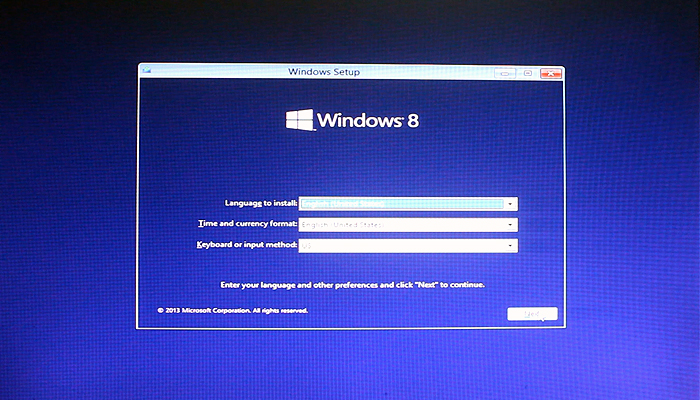Click the Microsoft Corporation copyright text

coord(233,310)
